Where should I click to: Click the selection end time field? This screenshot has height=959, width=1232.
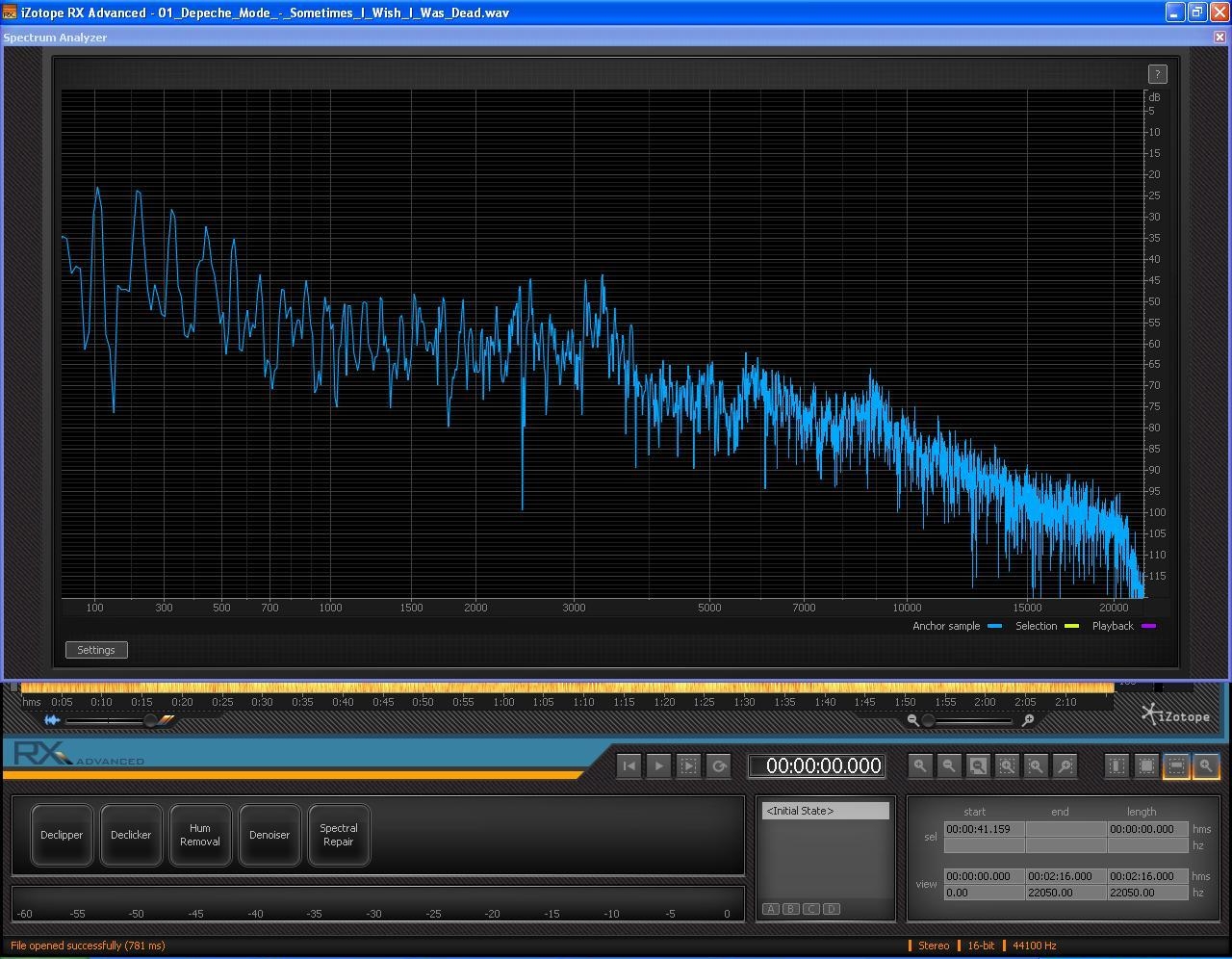[x=1065, y=829]
